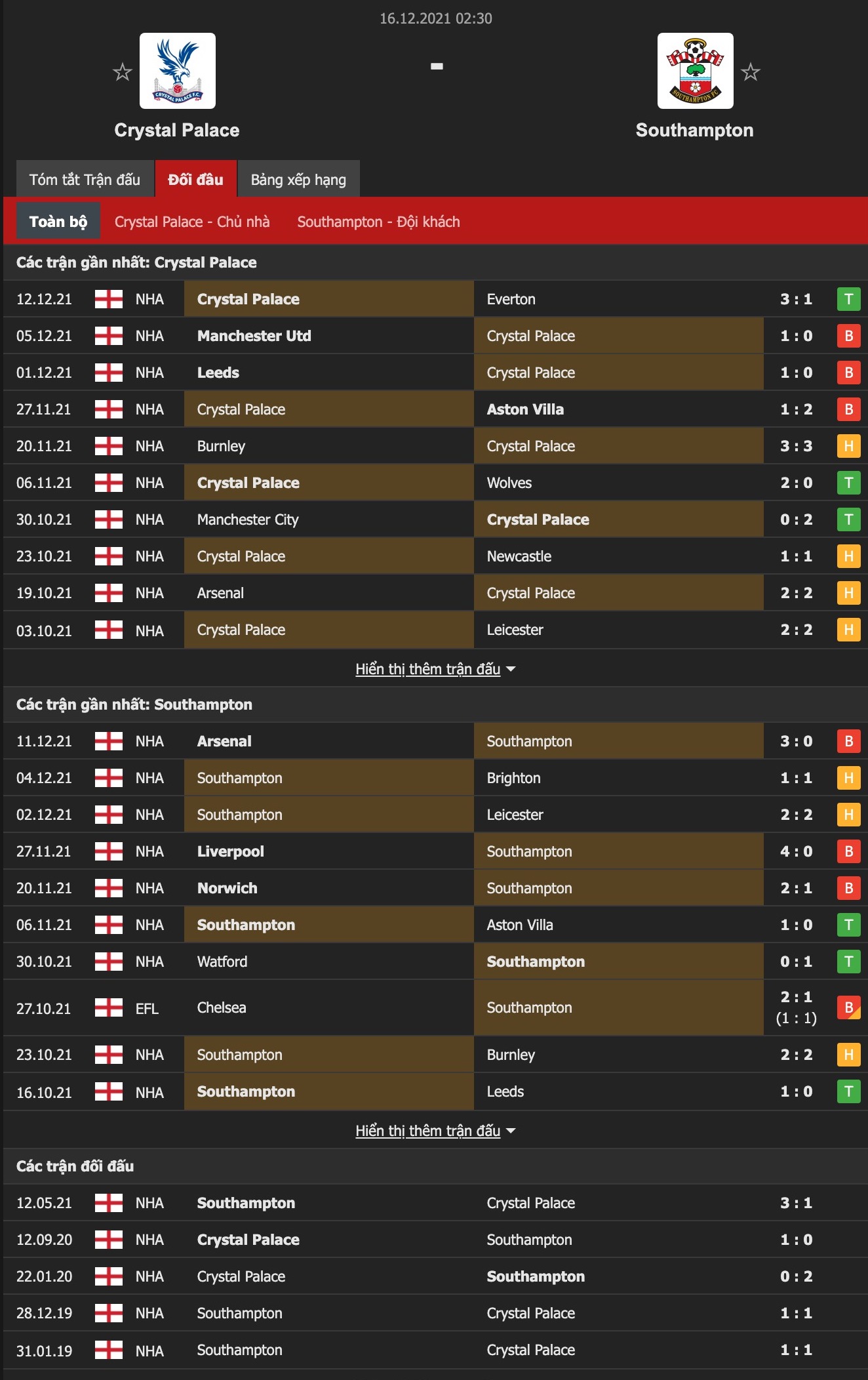
Task: Open 12.05.21 head-to-head Southampton 3:1 row
Action: (435, 1203)
